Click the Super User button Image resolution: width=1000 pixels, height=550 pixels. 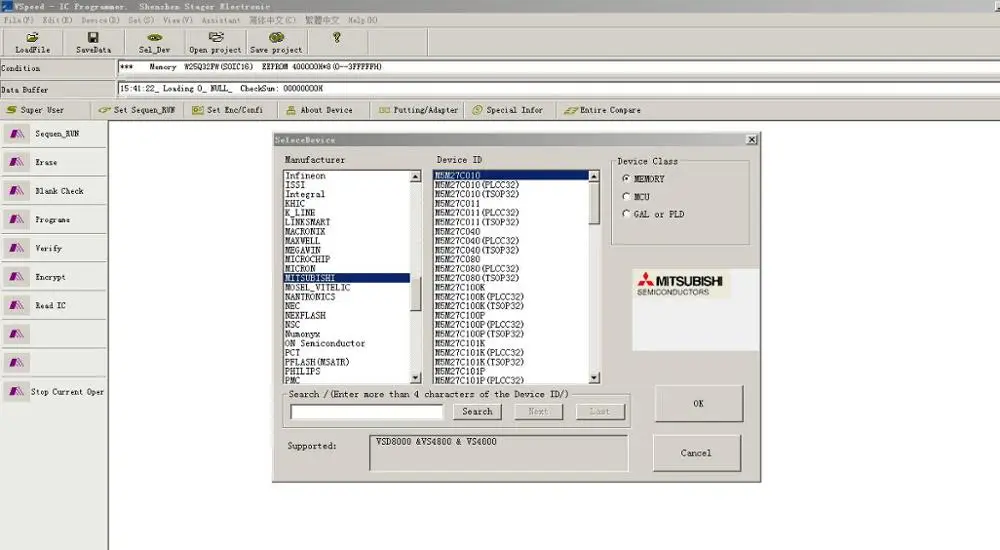[x=45, y=110]
